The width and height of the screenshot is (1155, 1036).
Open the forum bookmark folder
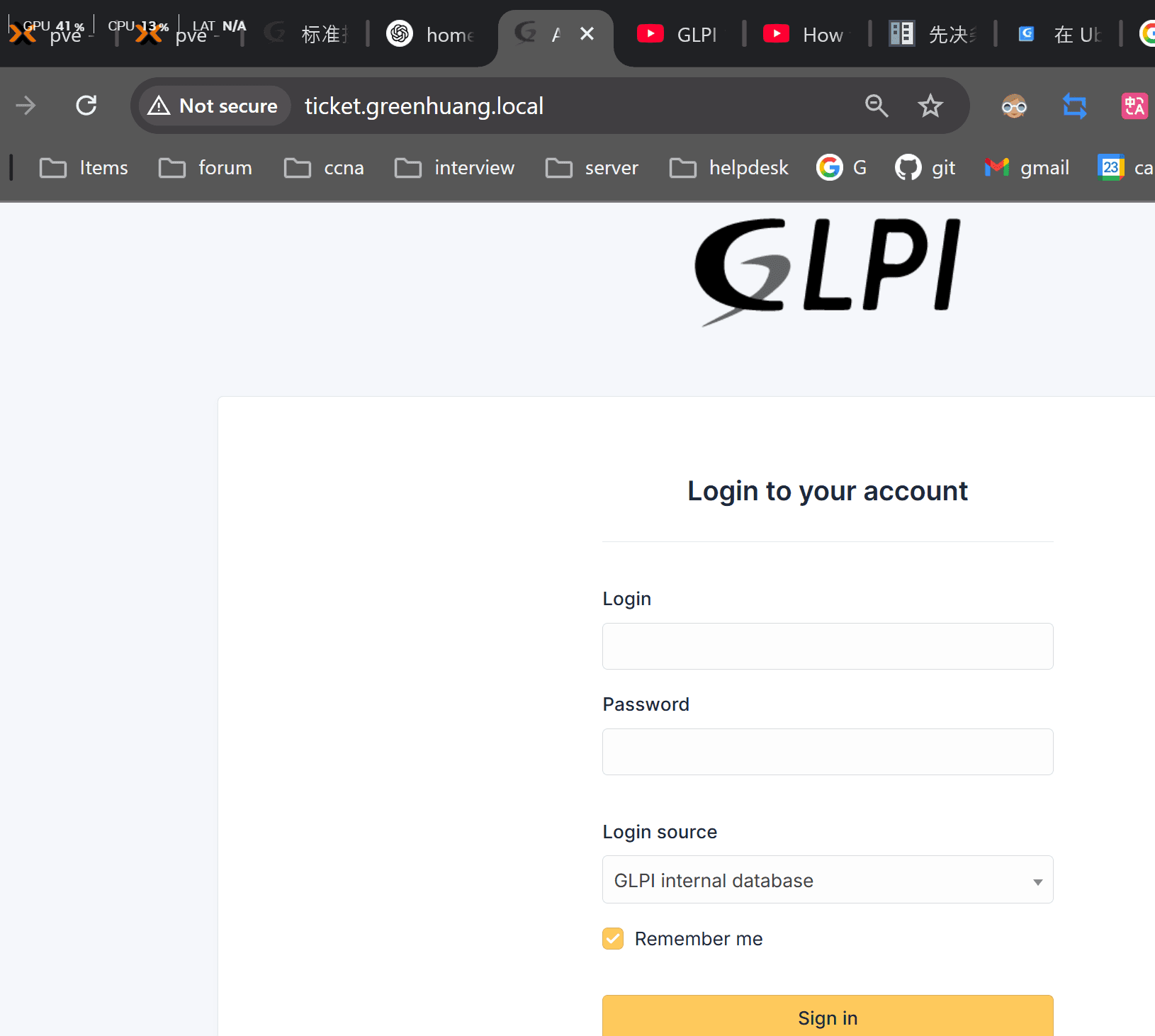pos(205,168)
